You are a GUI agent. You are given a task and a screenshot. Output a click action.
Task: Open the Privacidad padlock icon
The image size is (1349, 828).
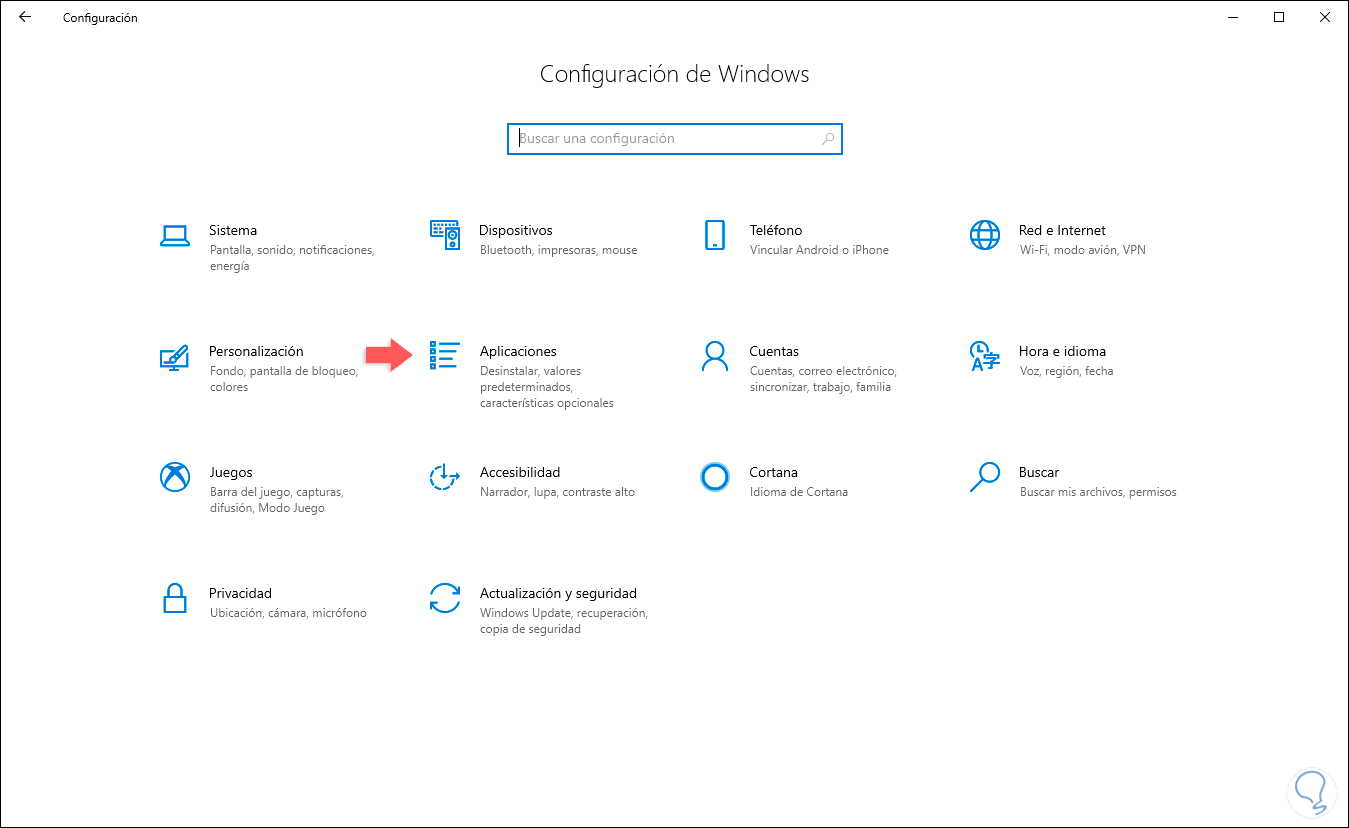(x=175, y=598)
